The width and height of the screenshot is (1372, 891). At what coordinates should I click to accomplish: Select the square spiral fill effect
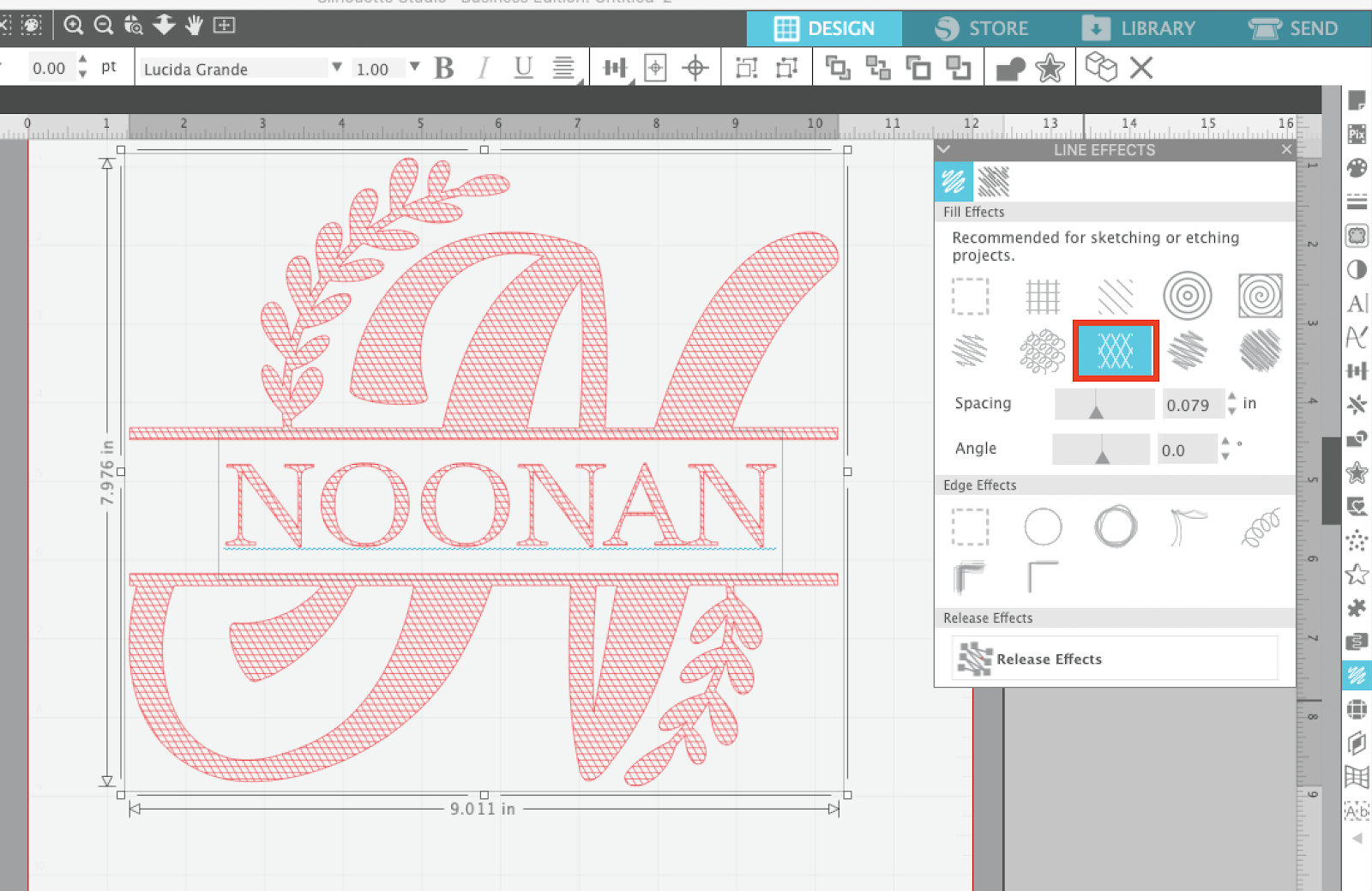(x=1261, y=296)
